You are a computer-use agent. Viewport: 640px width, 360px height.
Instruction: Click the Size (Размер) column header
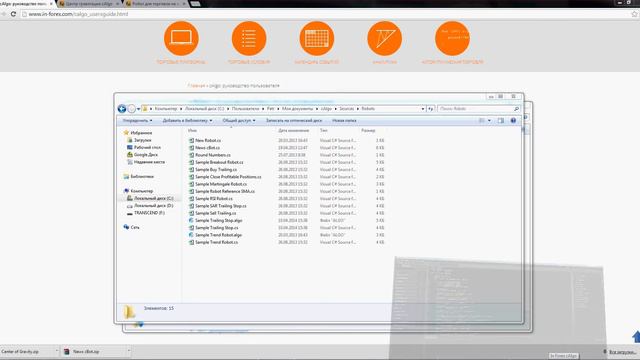368,131
